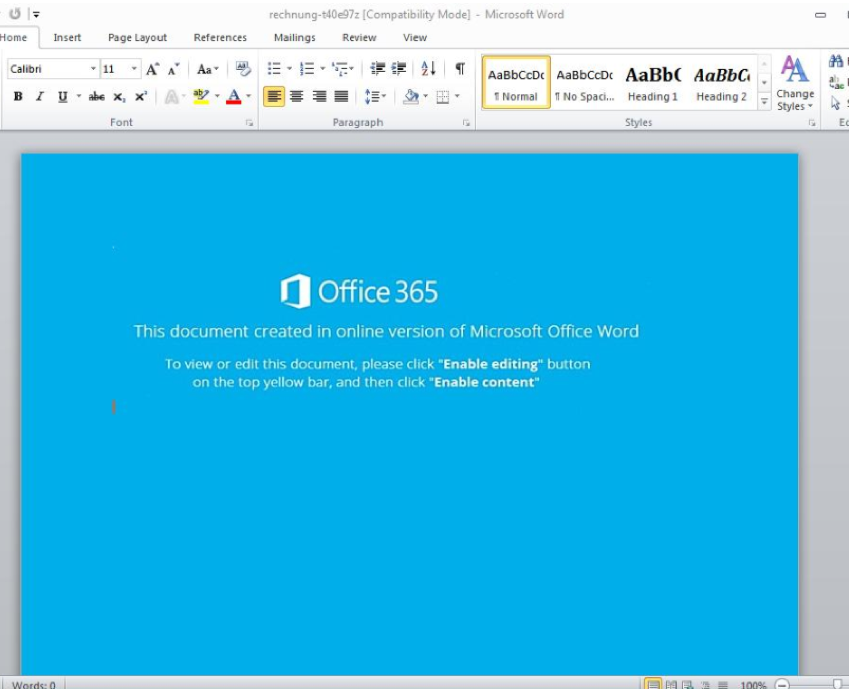Open Line and Paragraph Spacing
The height and width of the screenshot is (689, 849).
[375, 96]
